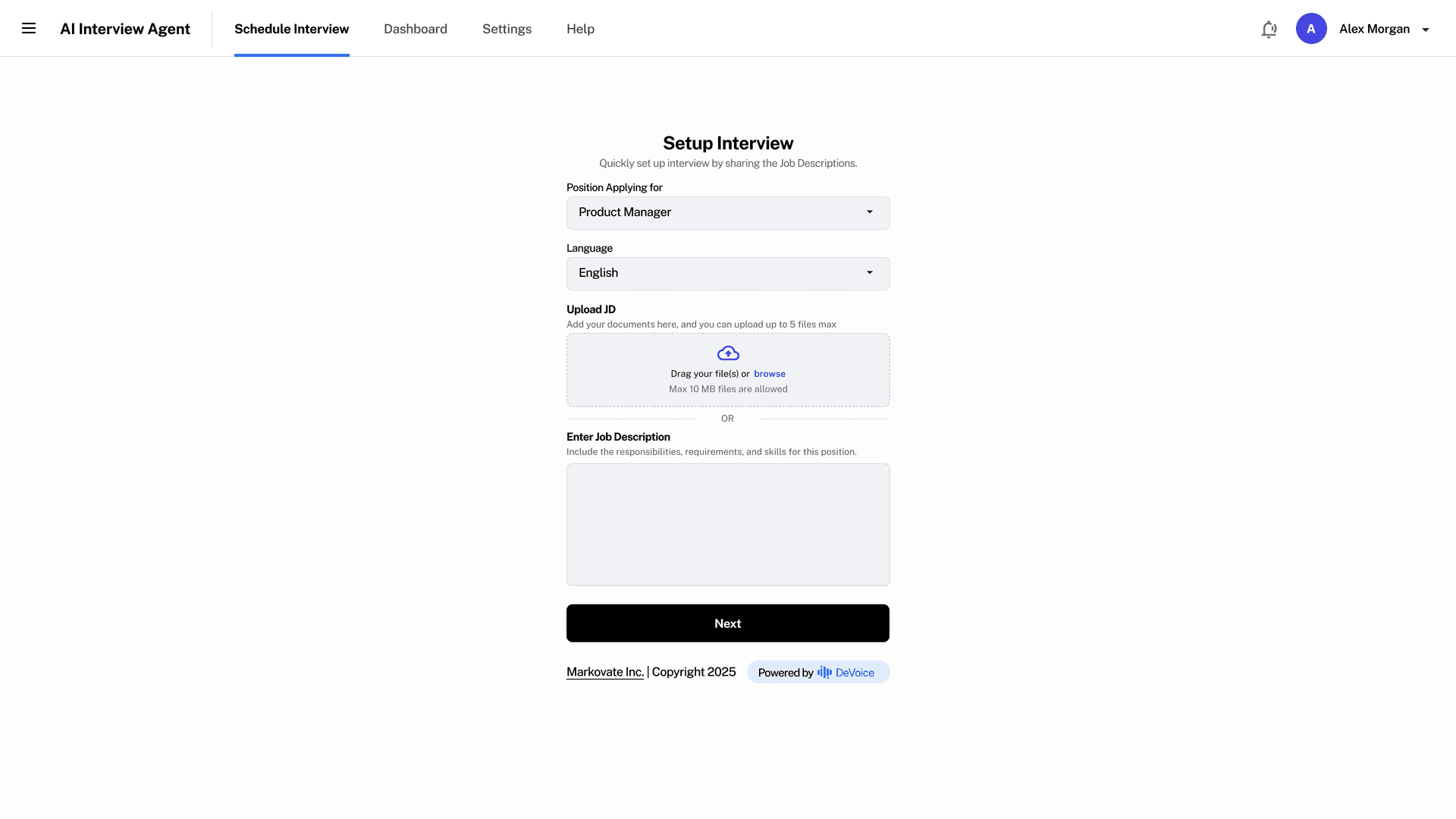This screenshot has height=819, width=1456.
Task: Click the cloud upload icon
Action: [728, 353]
